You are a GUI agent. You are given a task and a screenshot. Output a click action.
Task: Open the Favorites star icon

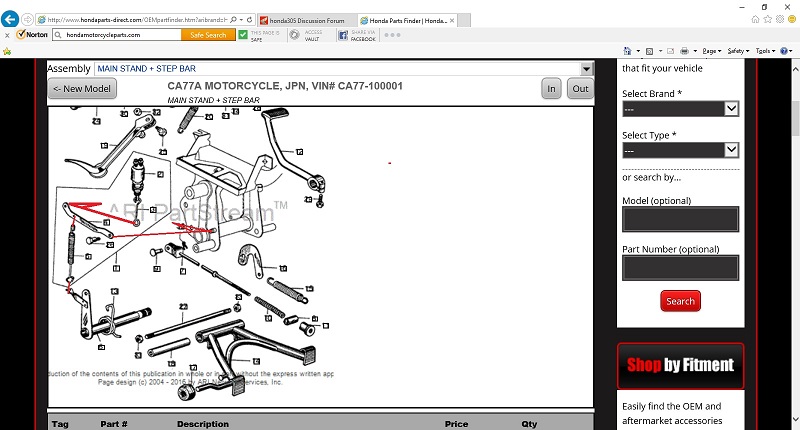pyautogui.click(x=765, y=20)
